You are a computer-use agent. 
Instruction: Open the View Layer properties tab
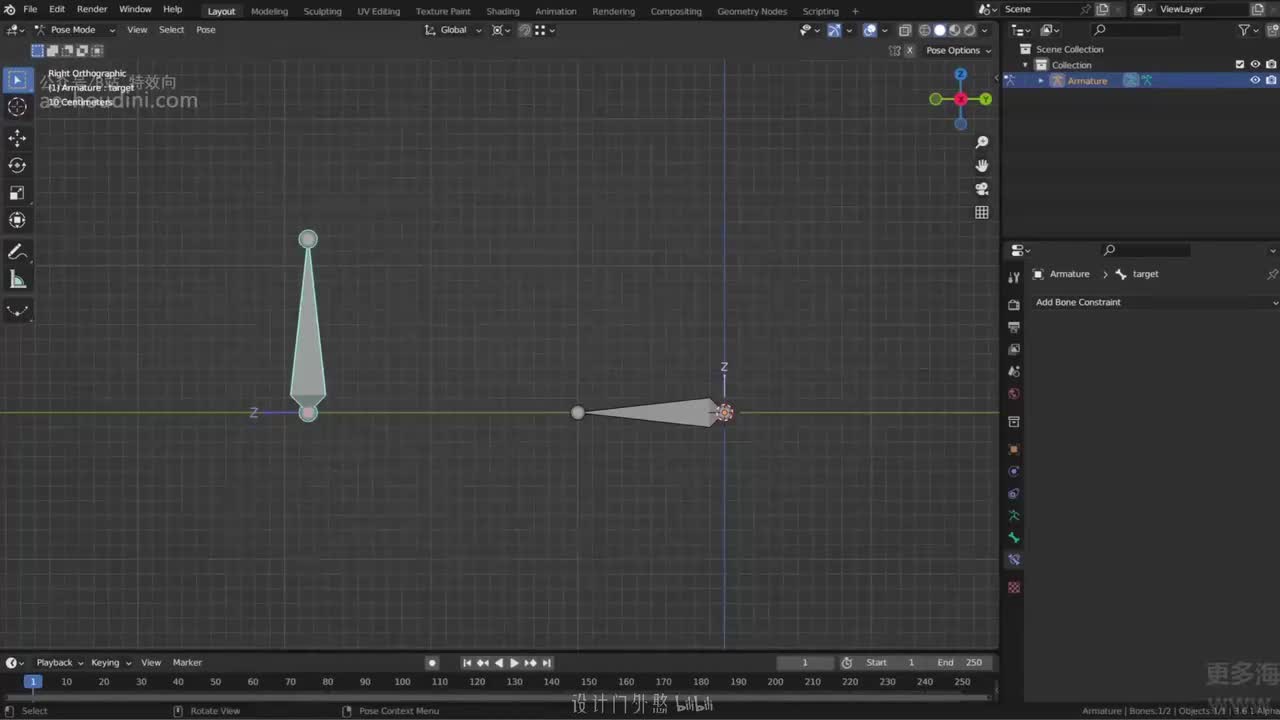pos(1014,349)
